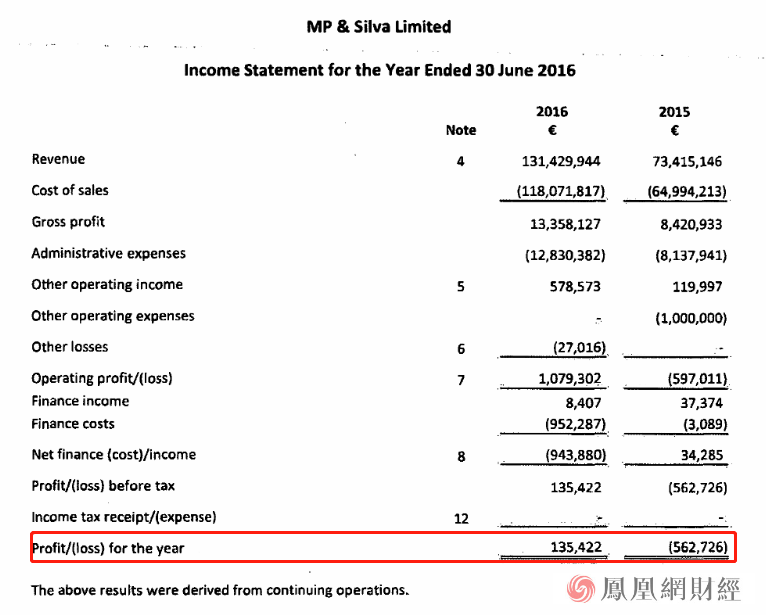The image size is (766, 615).
Task: Click the "MP & Silva Limited" heading
Action: [379, 27]
